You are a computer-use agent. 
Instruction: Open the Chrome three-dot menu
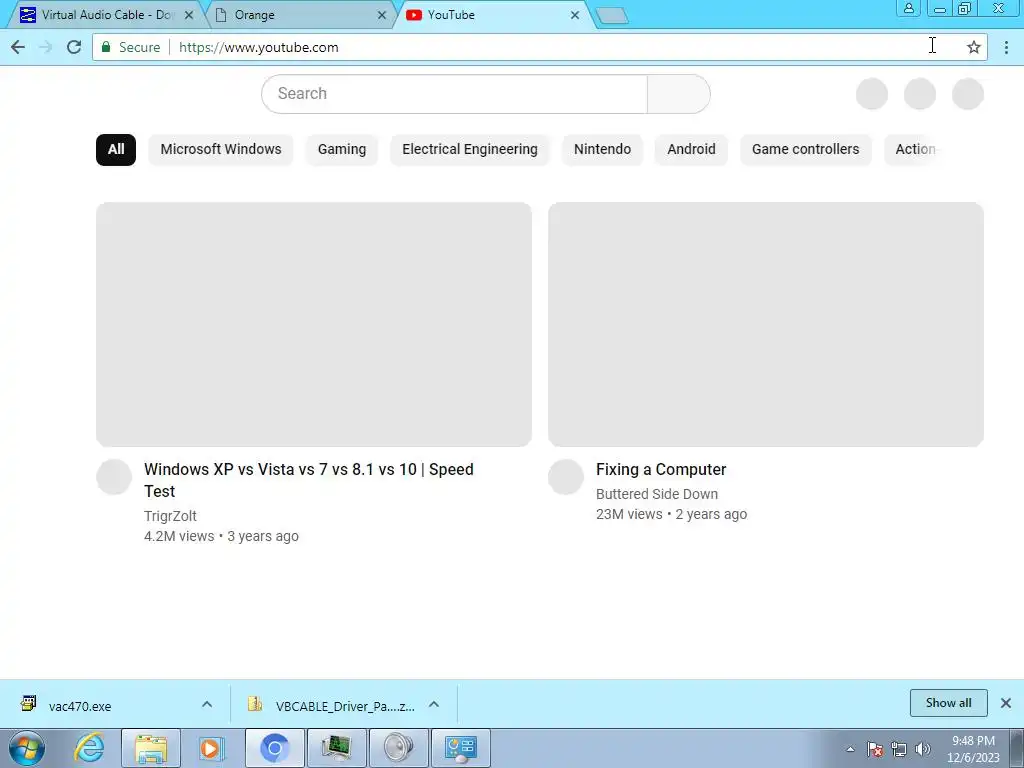1006,47
